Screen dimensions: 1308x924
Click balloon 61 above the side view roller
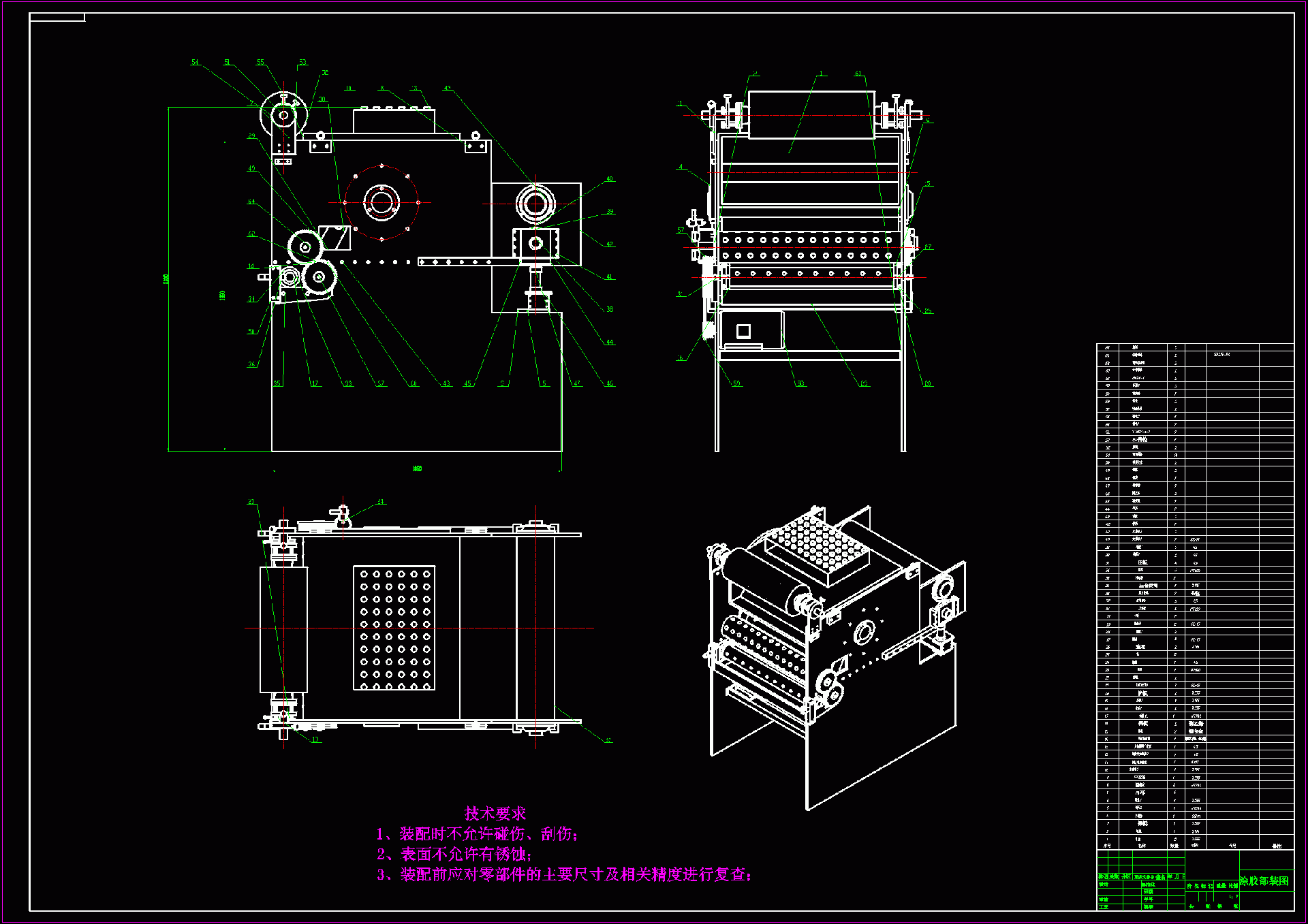pyautogui.click(x=858, y=74)
